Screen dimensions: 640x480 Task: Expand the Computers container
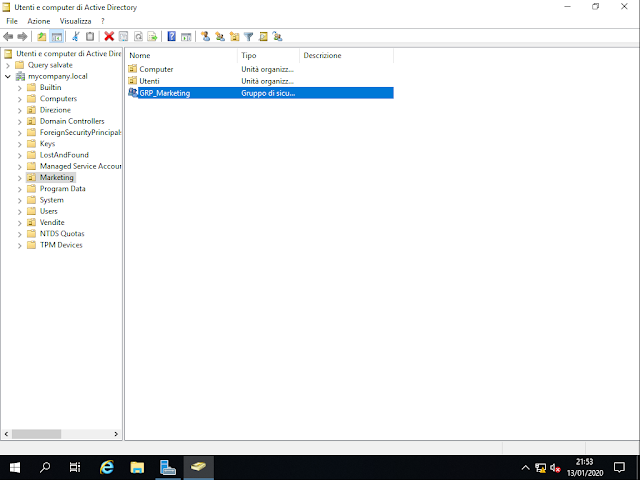point(20,99)
